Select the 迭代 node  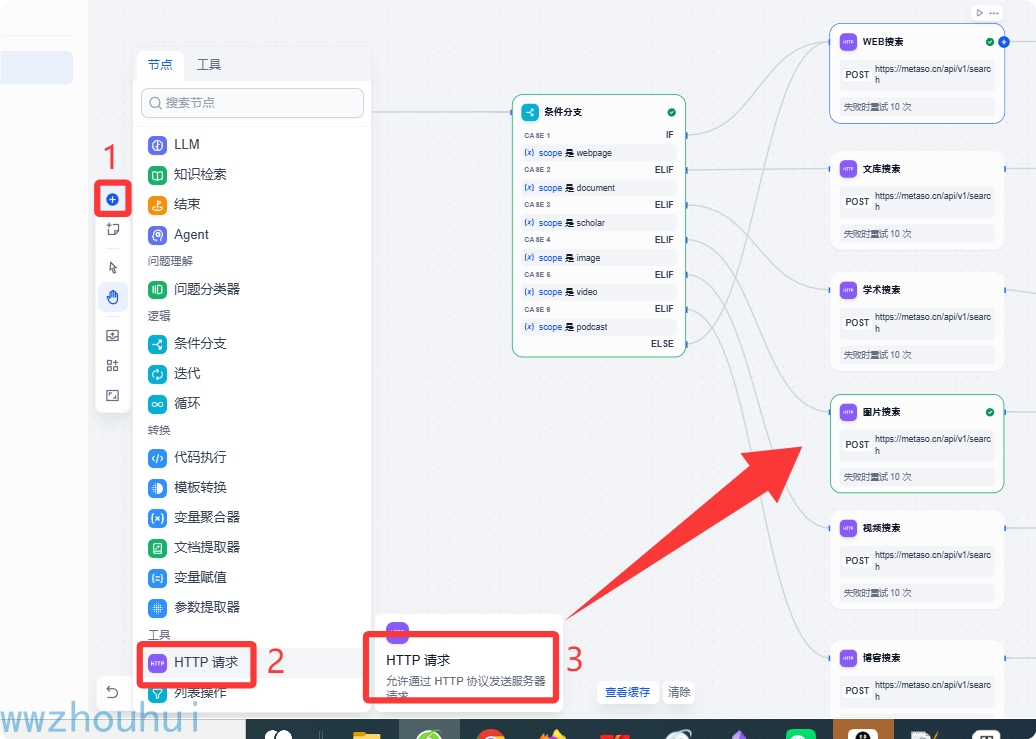pyautogui.click(x=252, y=373)
